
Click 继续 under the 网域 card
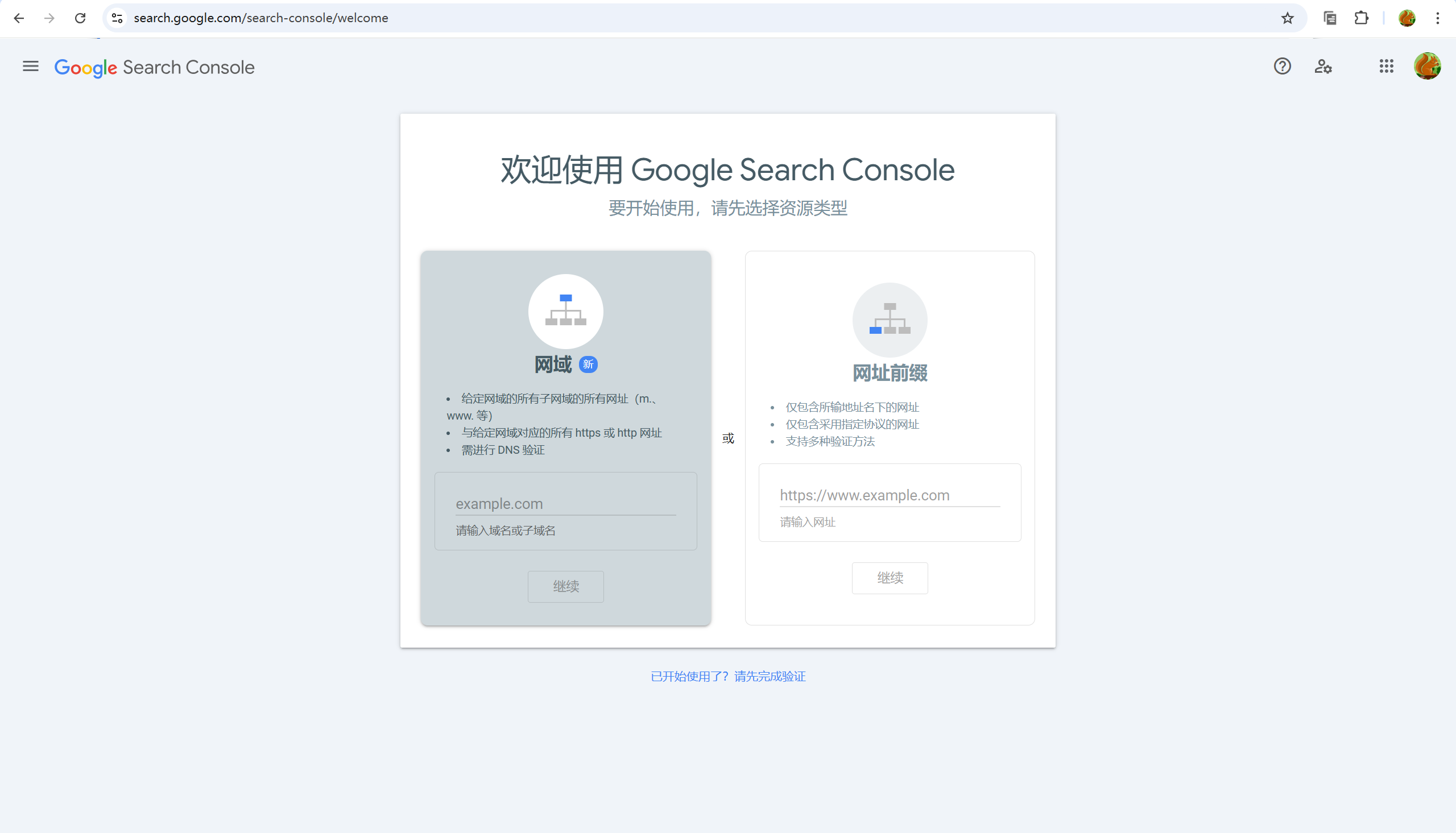[565, 586]
